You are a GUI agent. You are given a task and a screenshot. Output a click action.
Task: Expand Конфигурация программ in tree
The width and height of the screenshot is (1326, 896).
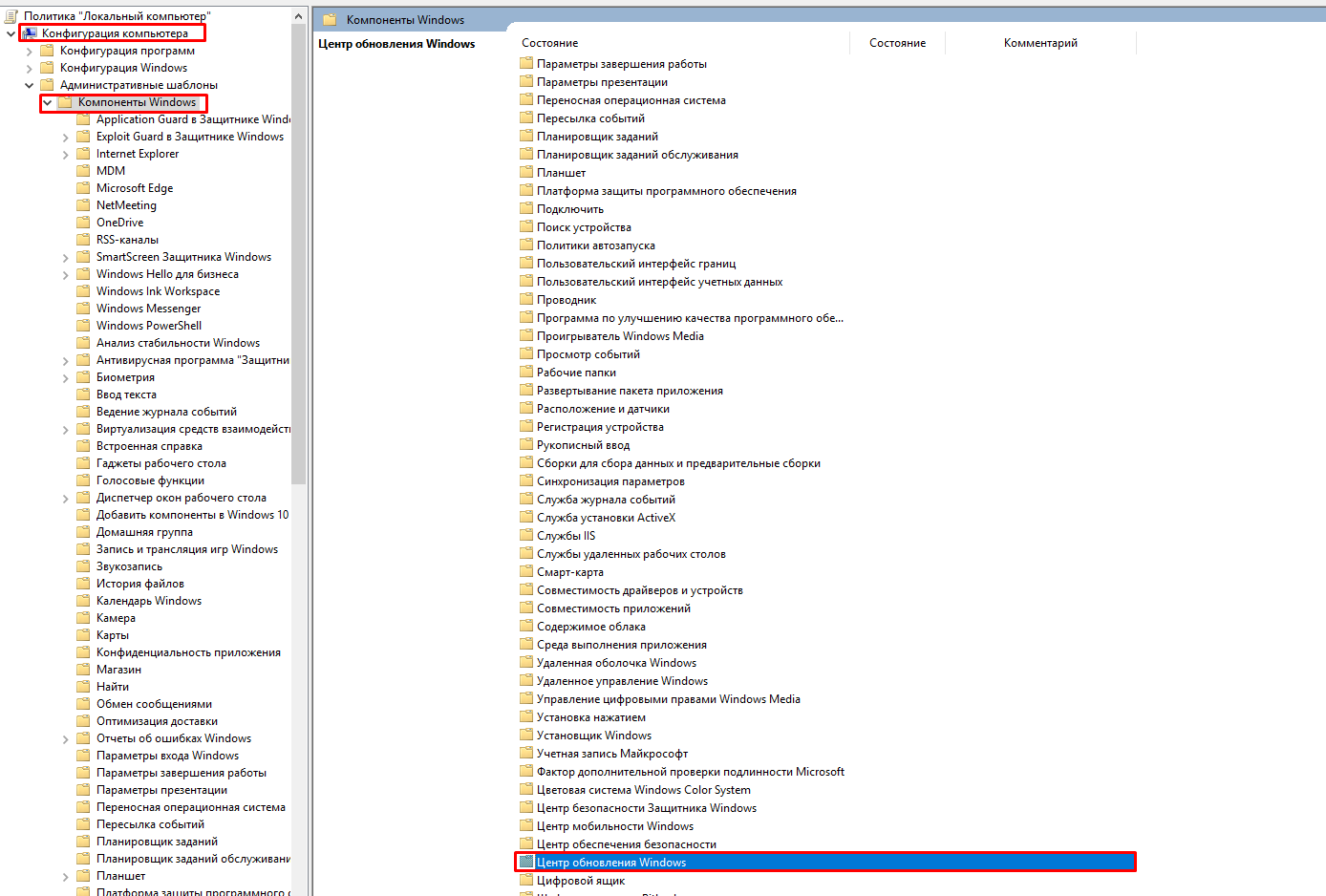tap(29, 52)
